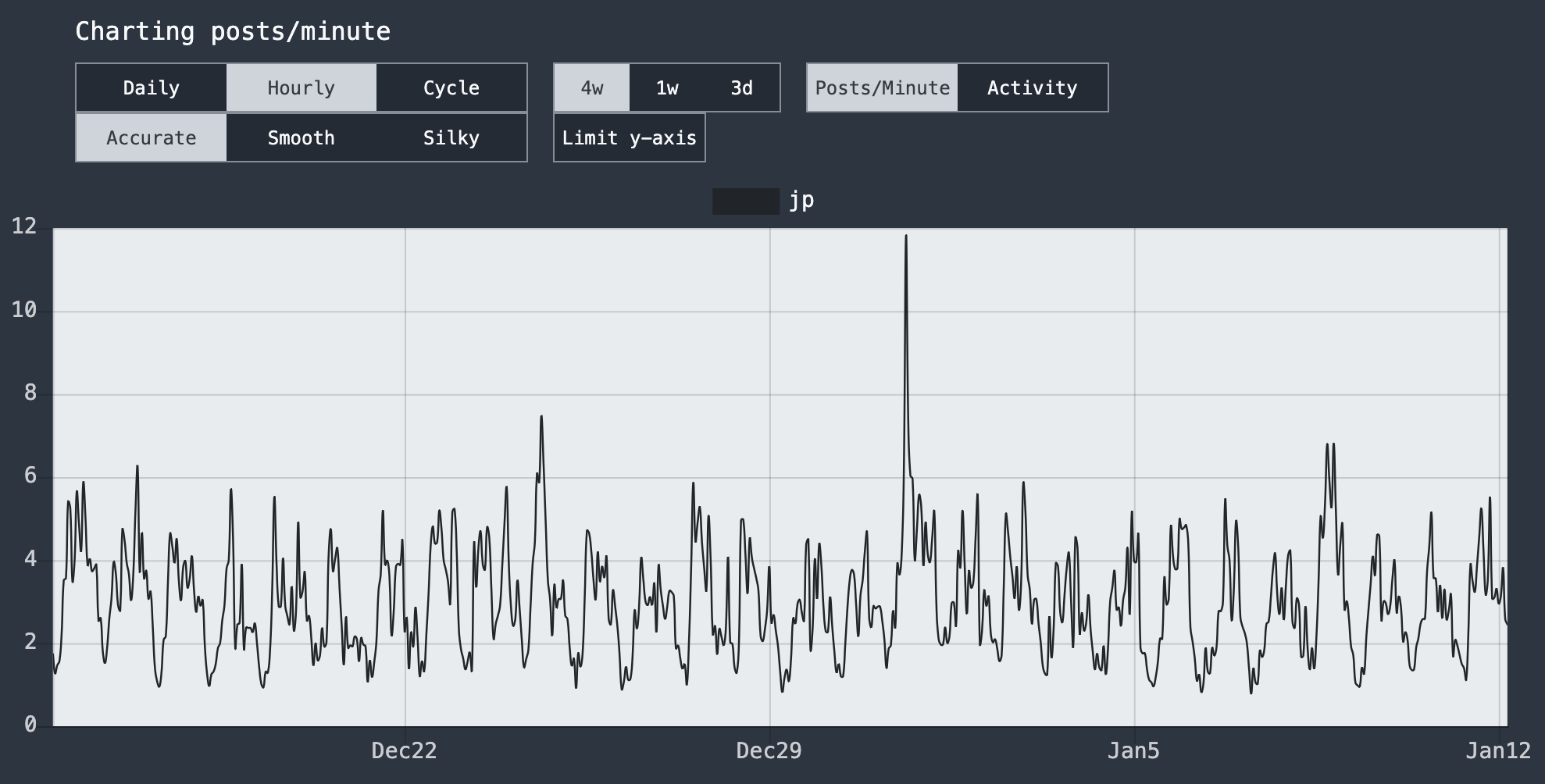Click the Charting posts/minute heading
Viewport: 1545px width, 784px height.
233,31
